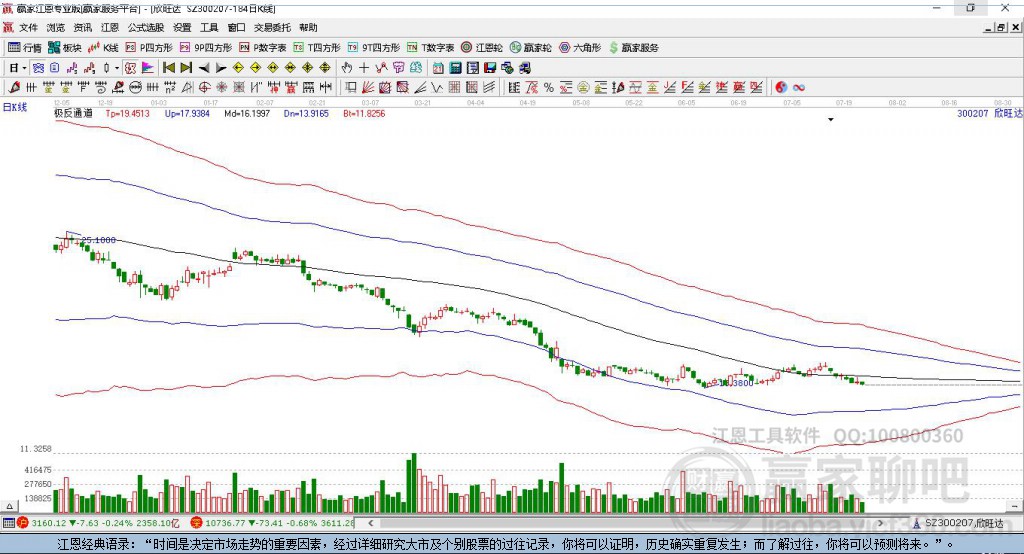Select the hand pan tool

[347, 68]
